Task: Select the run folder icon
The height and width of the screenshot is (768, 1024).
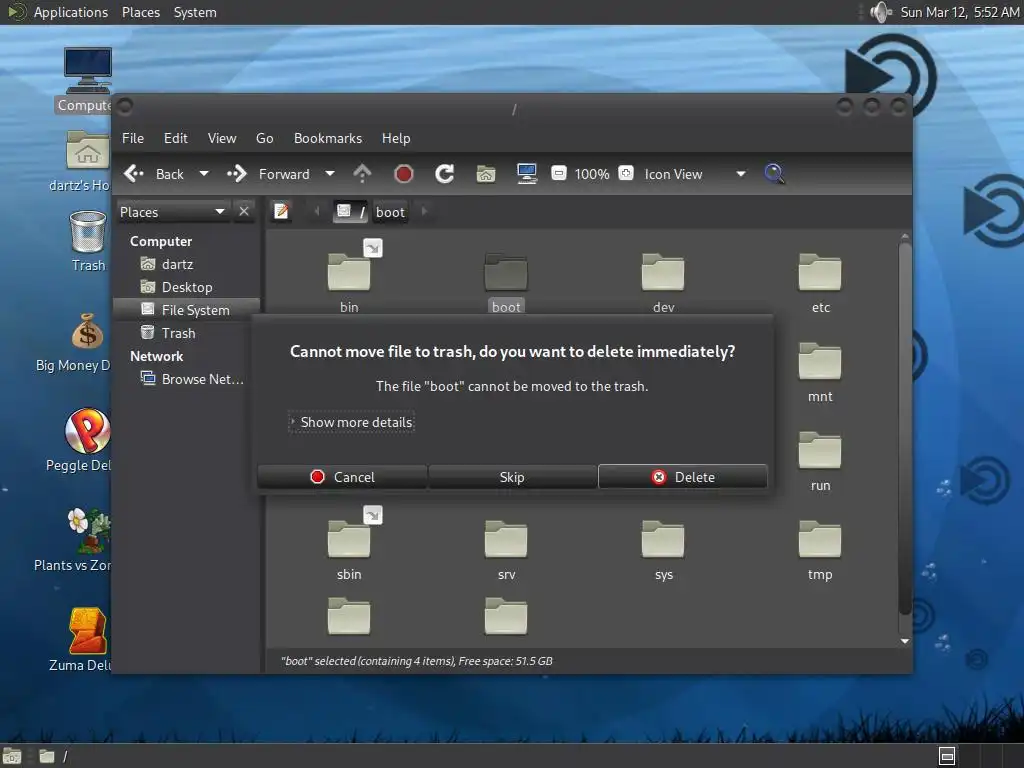Action: 820,450
